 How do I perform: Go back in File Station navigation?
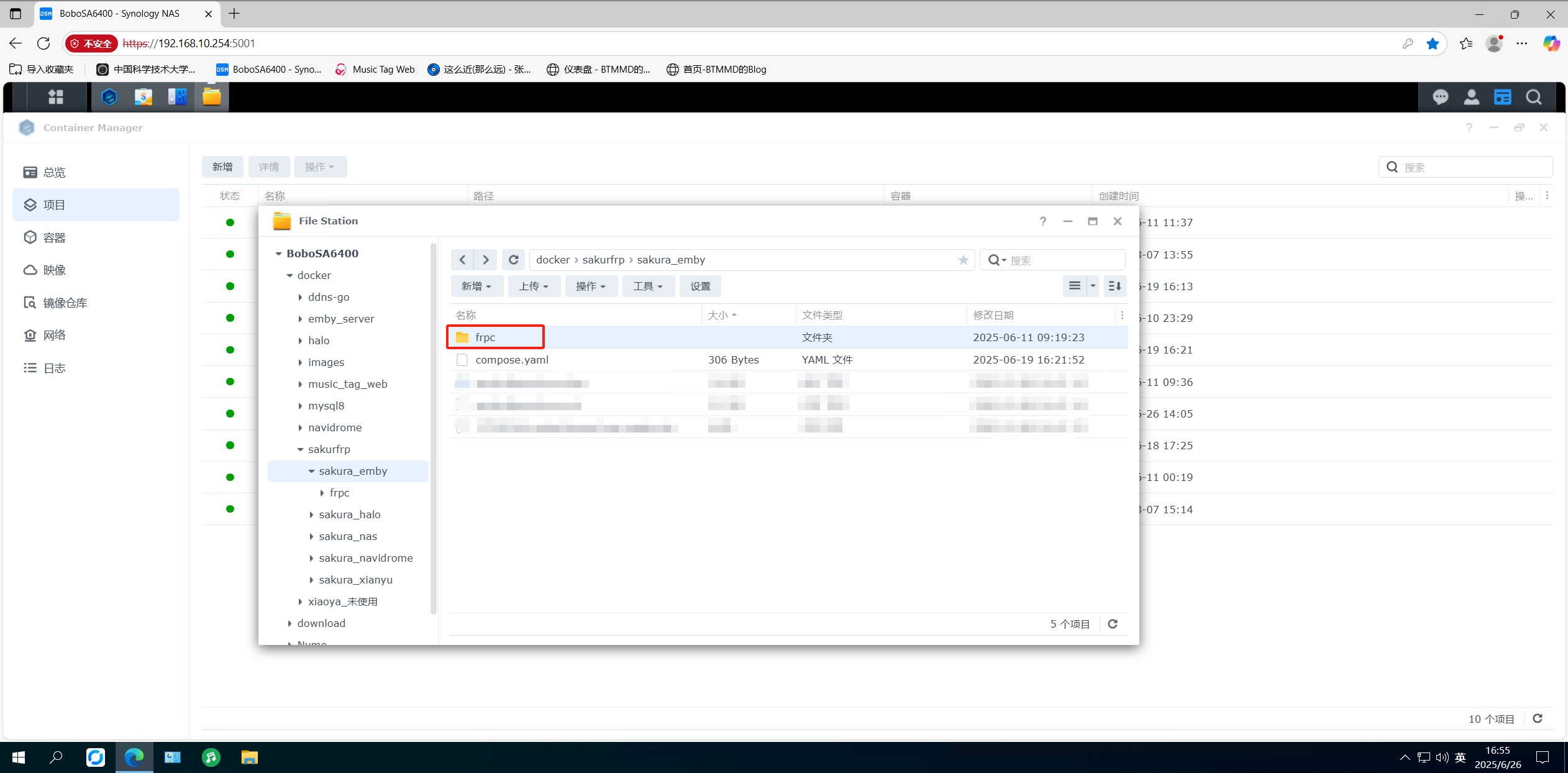[x=462, y=260]
